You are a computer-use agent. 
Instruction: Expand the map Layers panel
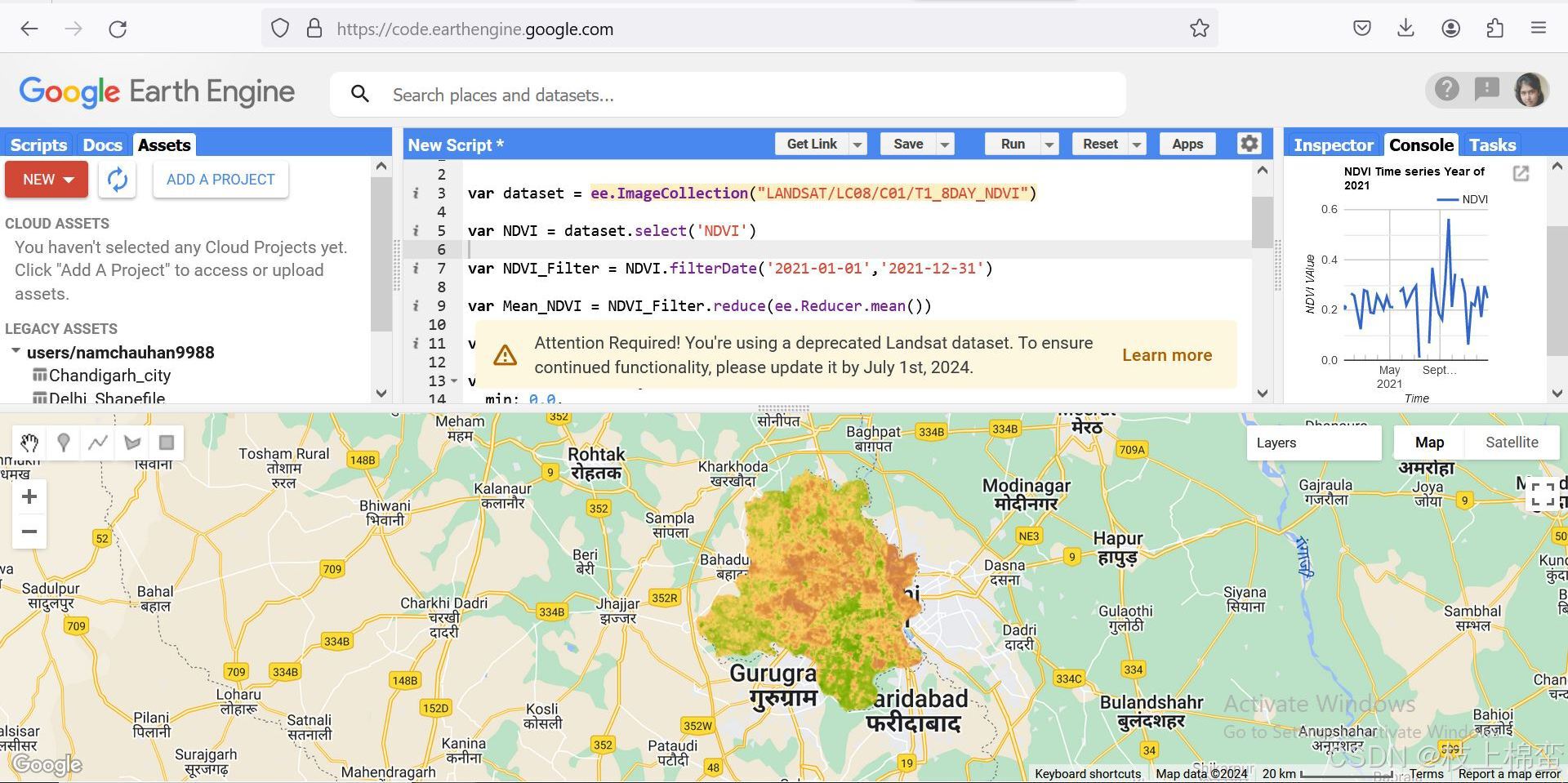(1313, 443)
